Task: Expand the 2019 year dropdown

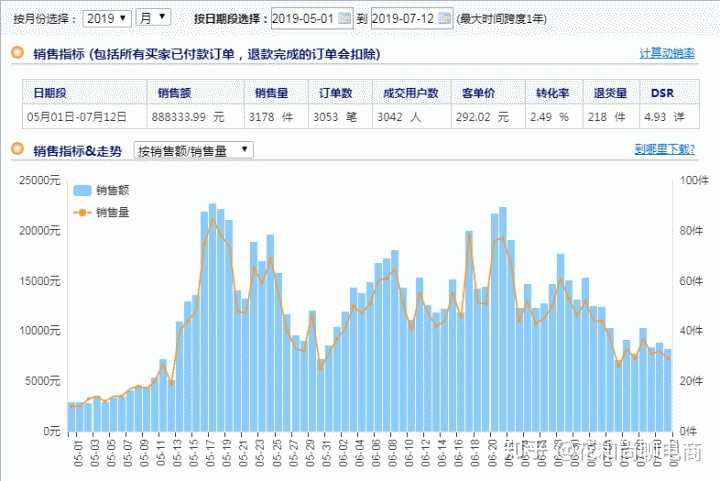Action: (x=107, y=18)
